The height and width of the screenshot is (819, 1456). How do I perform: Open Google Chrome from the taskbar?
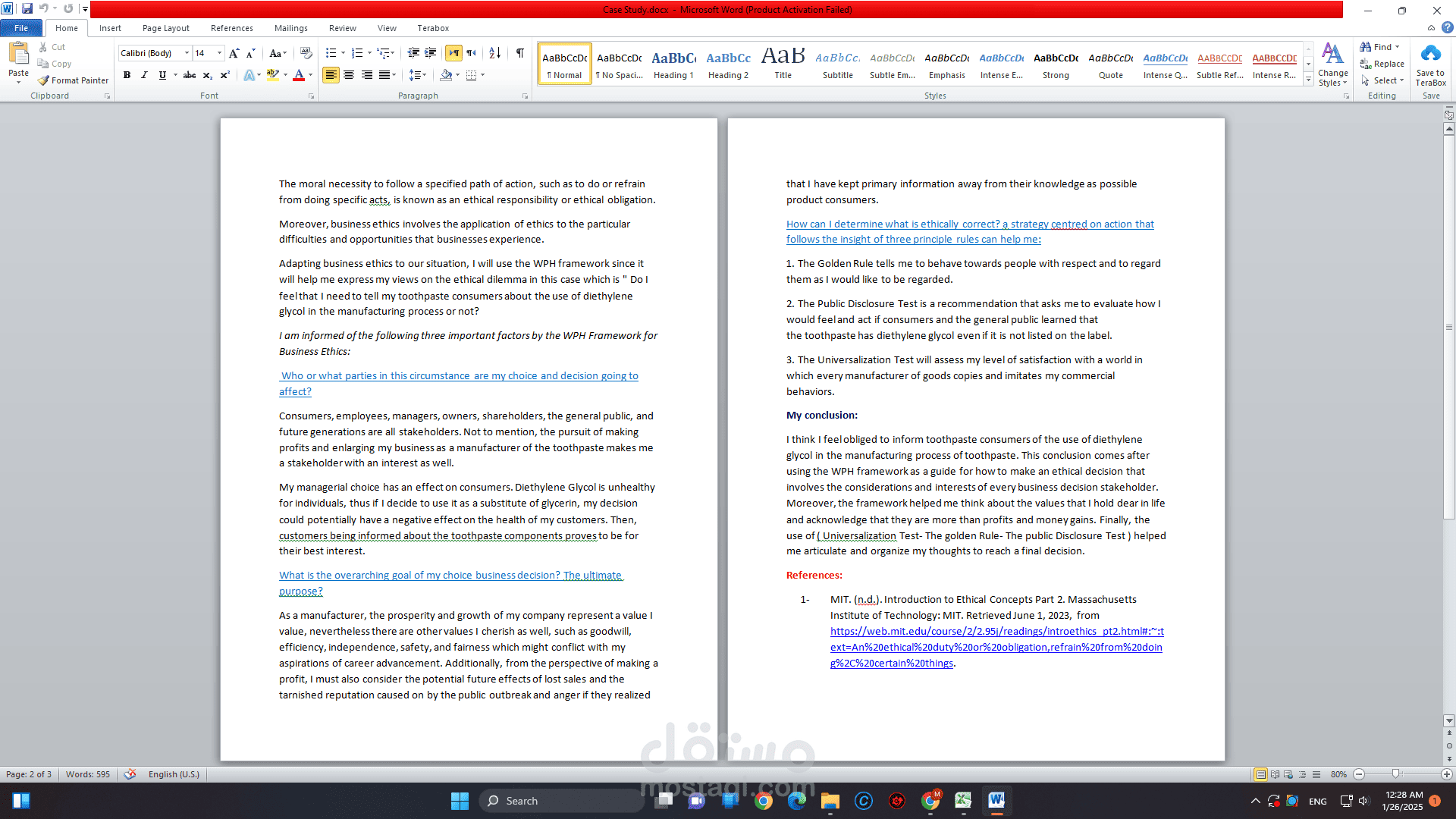[x=764, y=801]
